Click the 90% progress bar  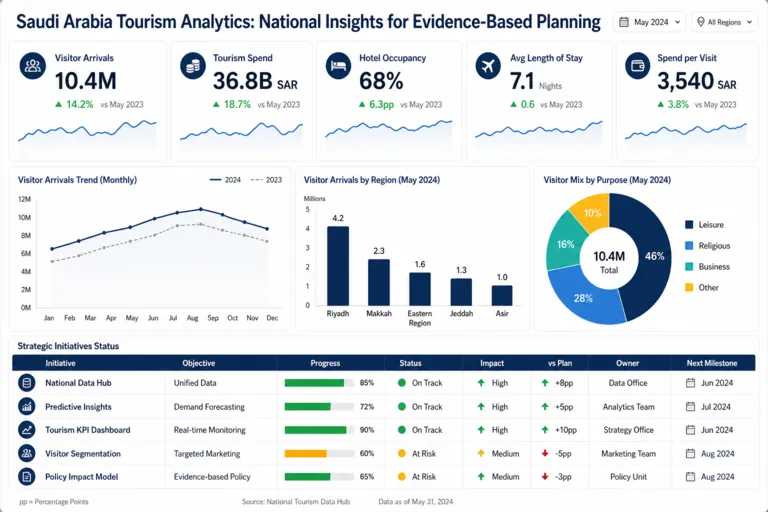(319, 430)
